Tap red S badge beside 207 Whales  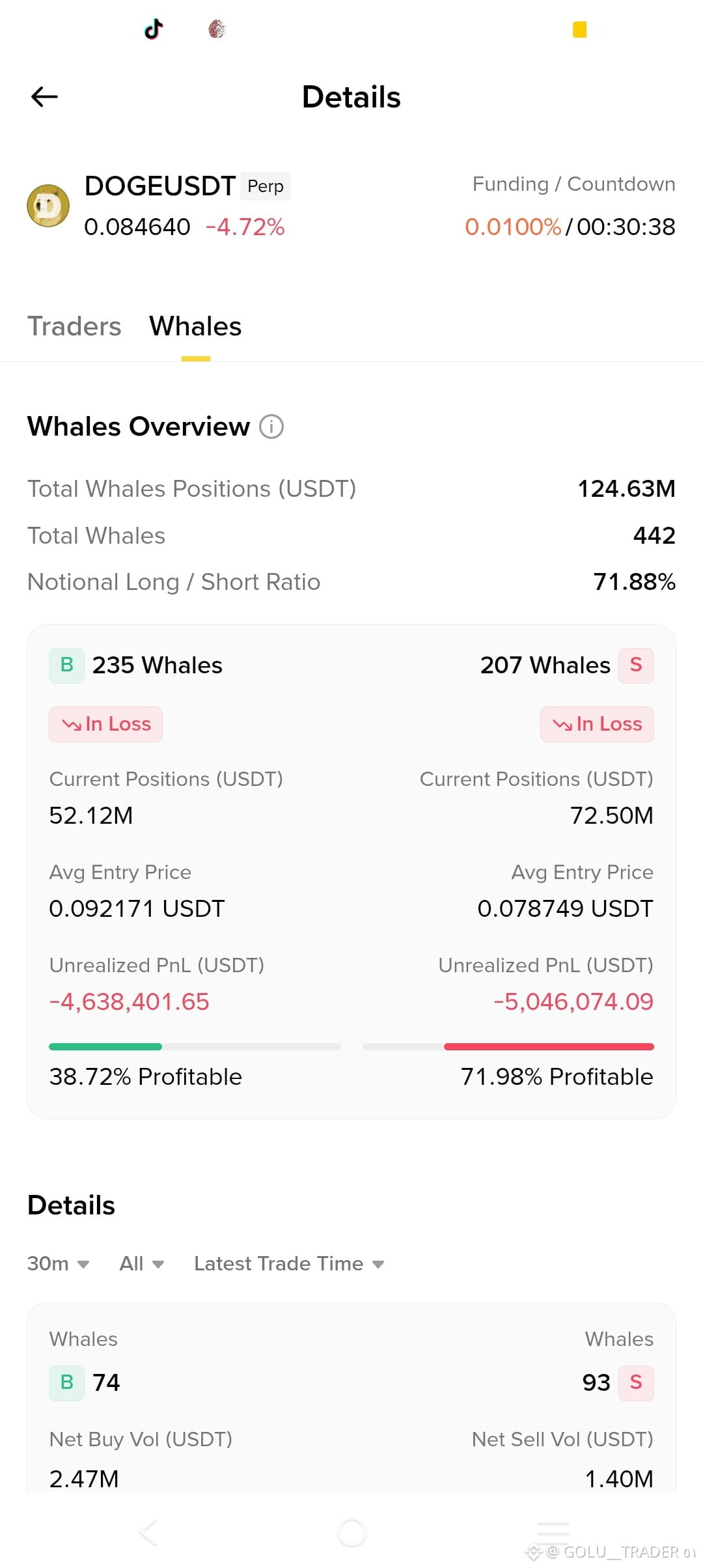(636, 665)
